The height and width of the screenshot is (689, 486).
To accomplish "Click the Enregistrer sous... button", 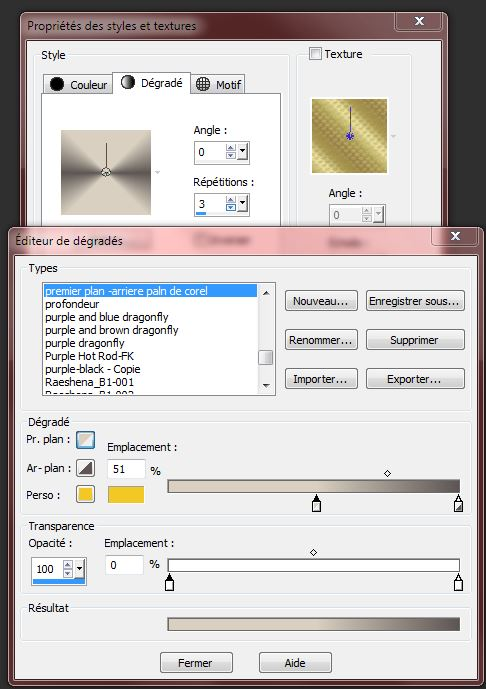I will (415, 301).
